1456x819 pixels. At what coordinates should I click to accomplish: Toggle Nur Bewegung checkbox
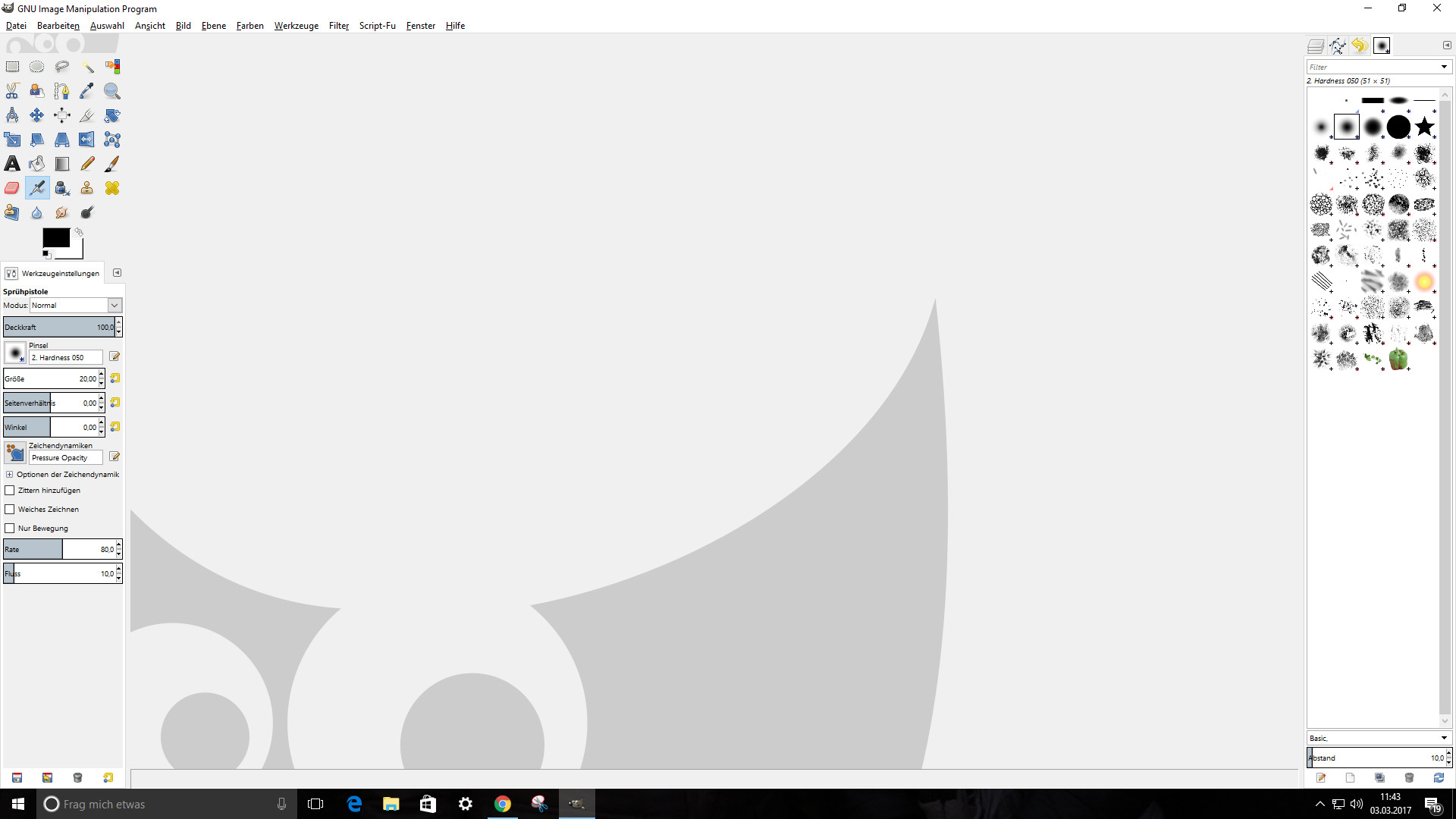tap(10, 529)
